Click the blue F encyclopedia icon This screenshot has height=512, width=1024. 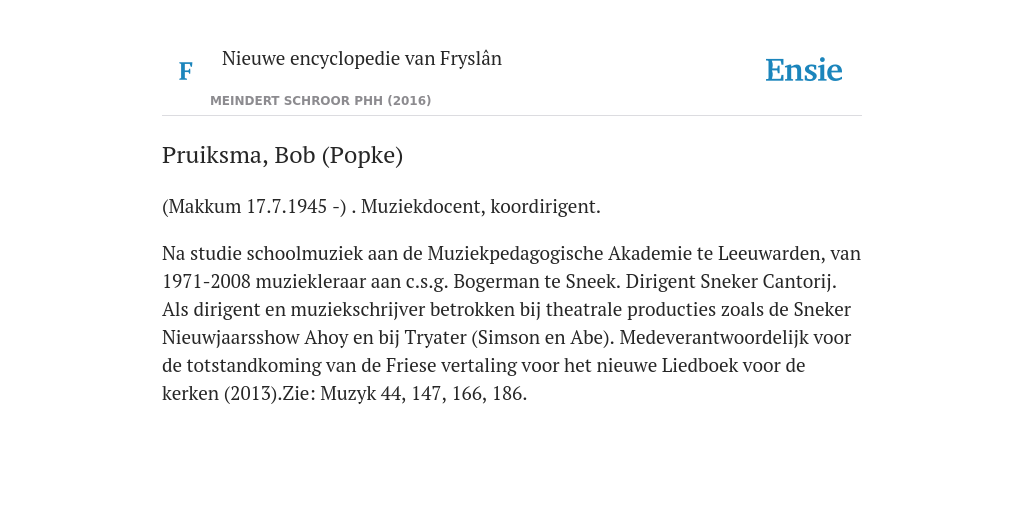(185, 71)
